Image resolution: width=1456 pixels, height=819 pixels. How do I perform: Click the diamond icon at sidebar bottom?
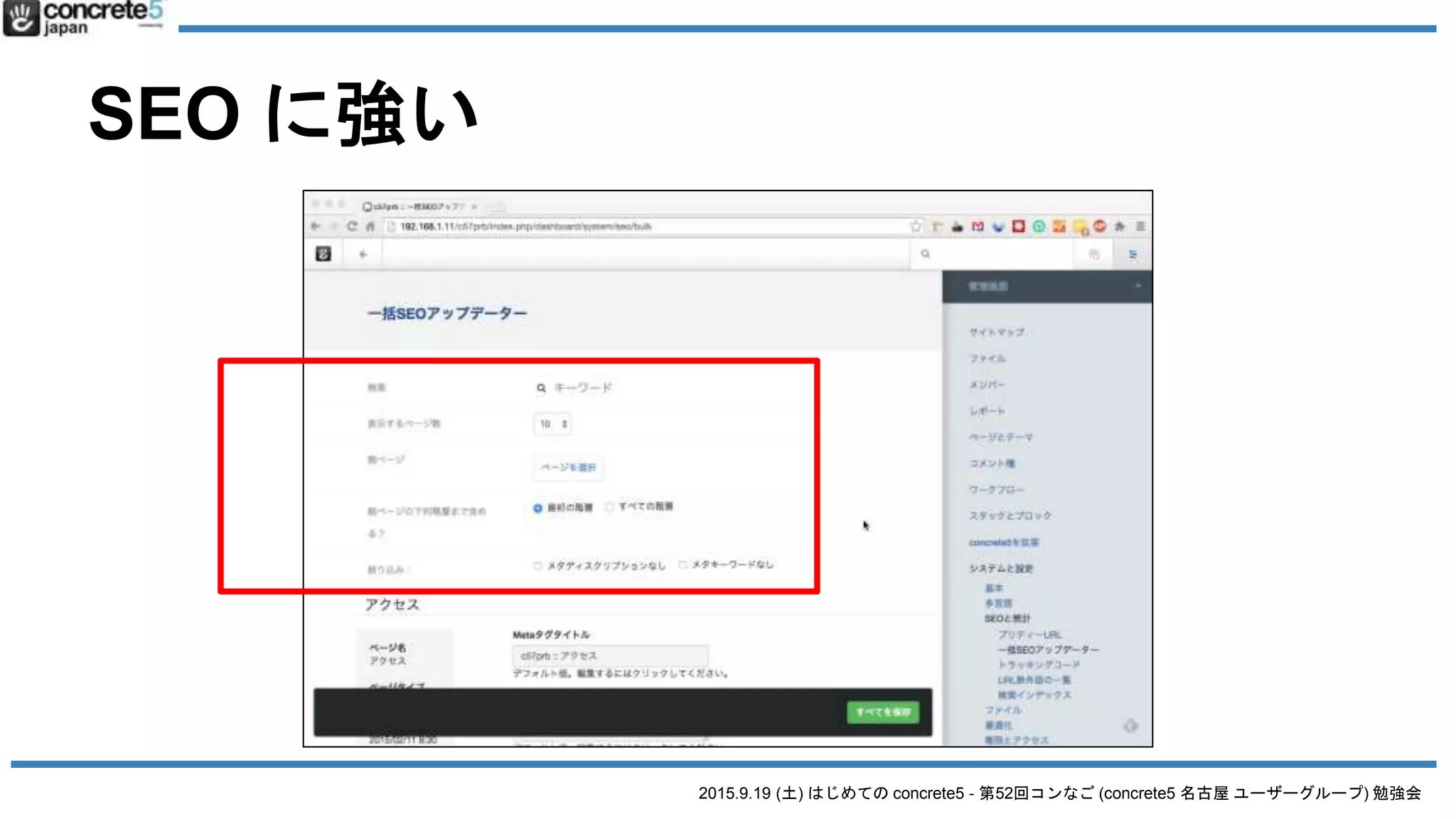[x=1130, y=725]
